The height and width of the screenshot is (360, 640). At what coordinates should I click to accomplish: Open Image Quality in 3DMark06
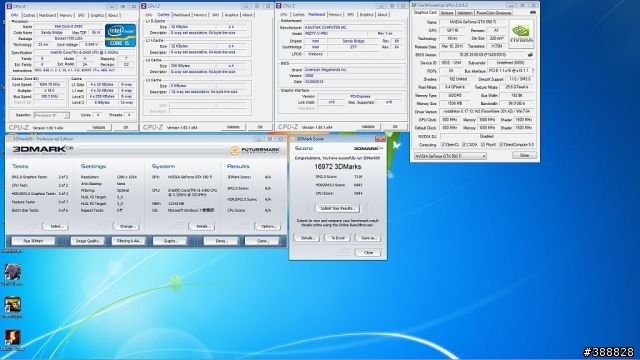click(x=88, y=241)
